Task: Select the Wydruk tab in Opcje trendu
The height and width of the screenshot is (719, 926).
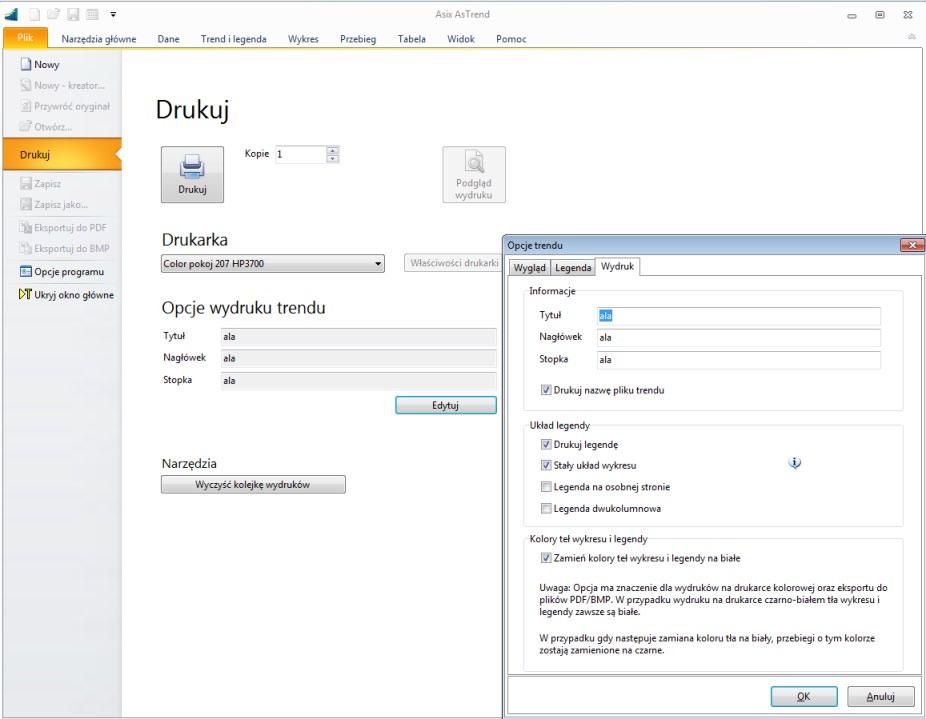Action: coord(617,266)
